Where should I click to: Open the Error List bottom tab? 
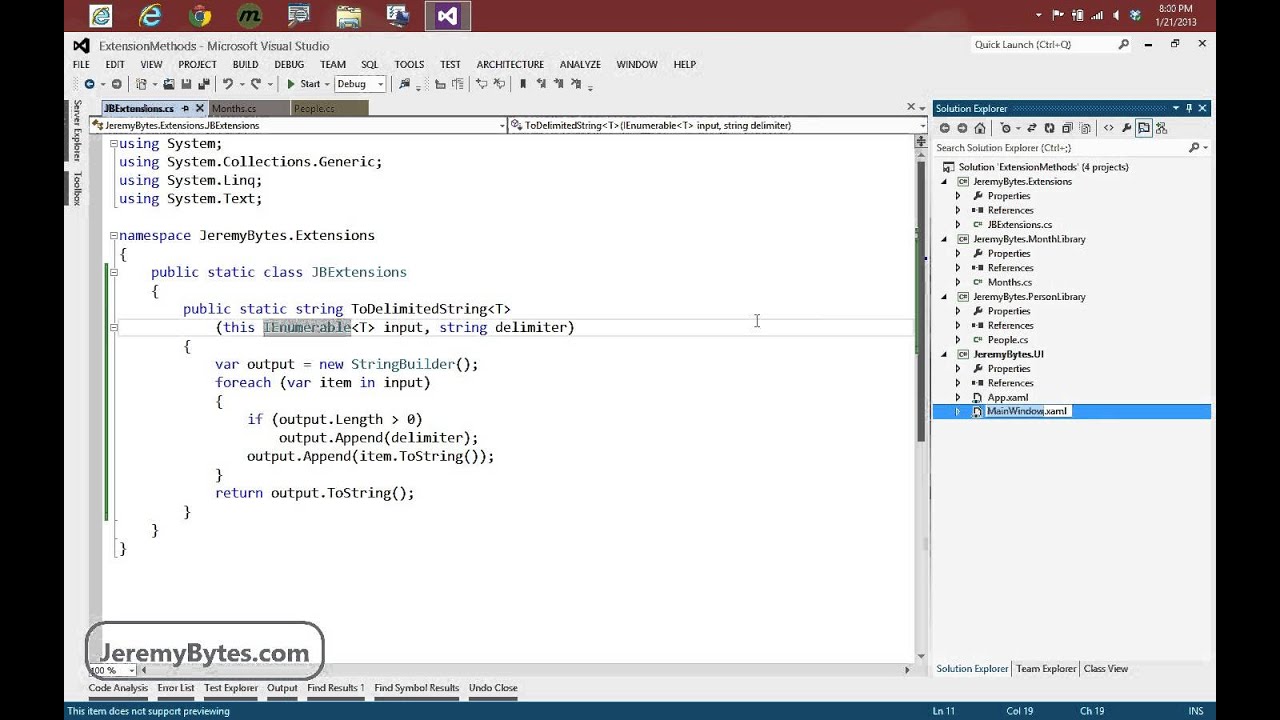coord(176,688)
